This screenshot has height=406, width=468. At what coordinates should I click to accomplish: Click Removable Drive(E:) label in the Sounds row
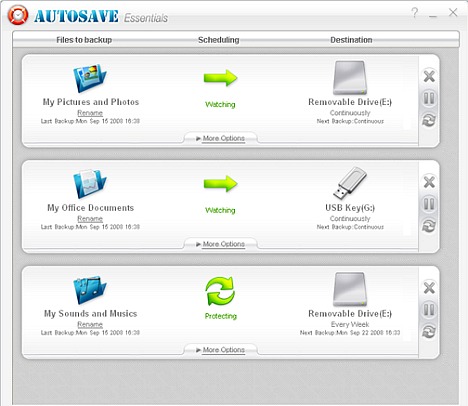(x=350, y=314)
